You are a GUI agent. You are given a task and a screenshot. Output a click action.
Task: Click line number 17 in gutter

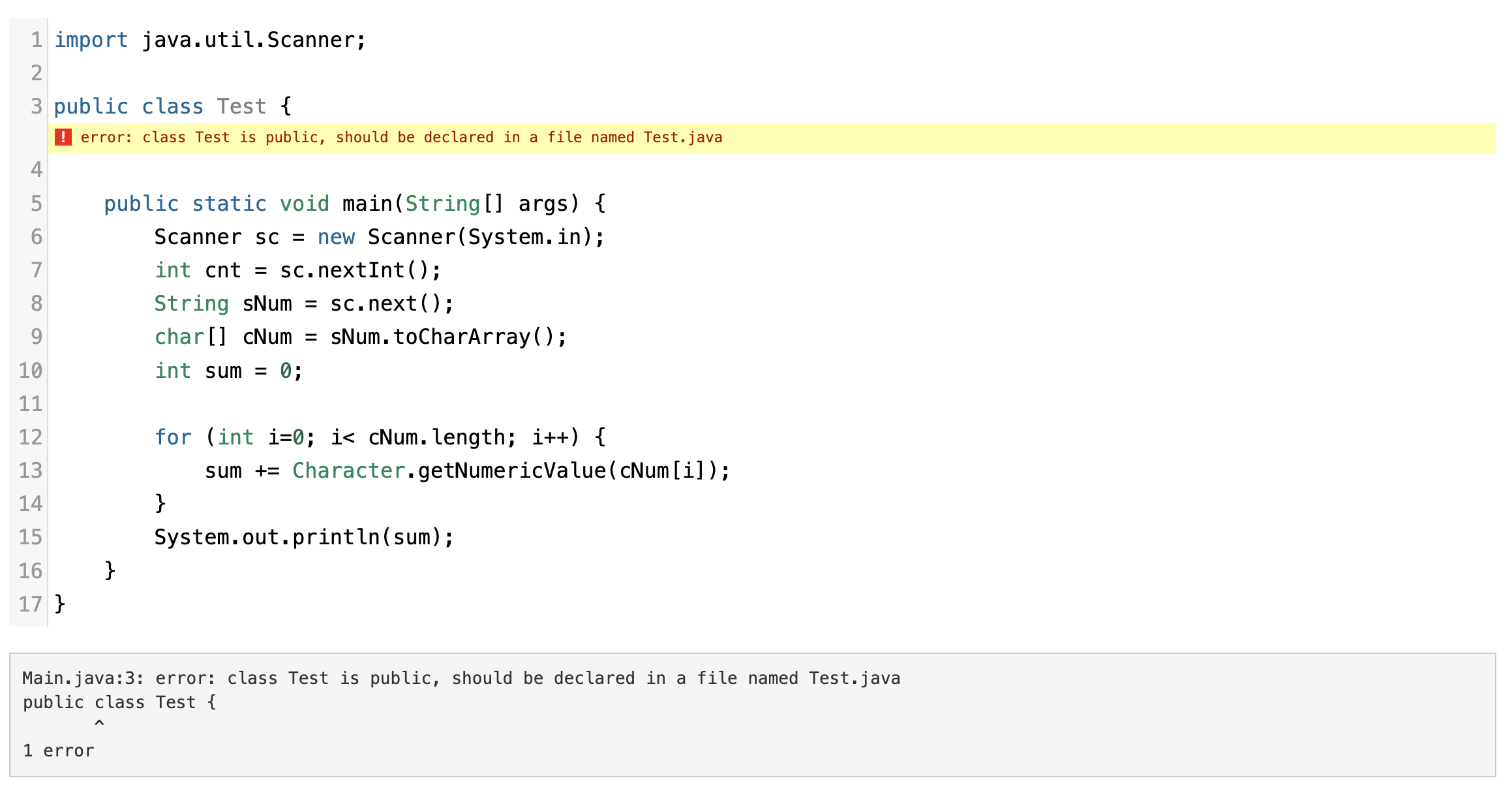coord(30,604)
